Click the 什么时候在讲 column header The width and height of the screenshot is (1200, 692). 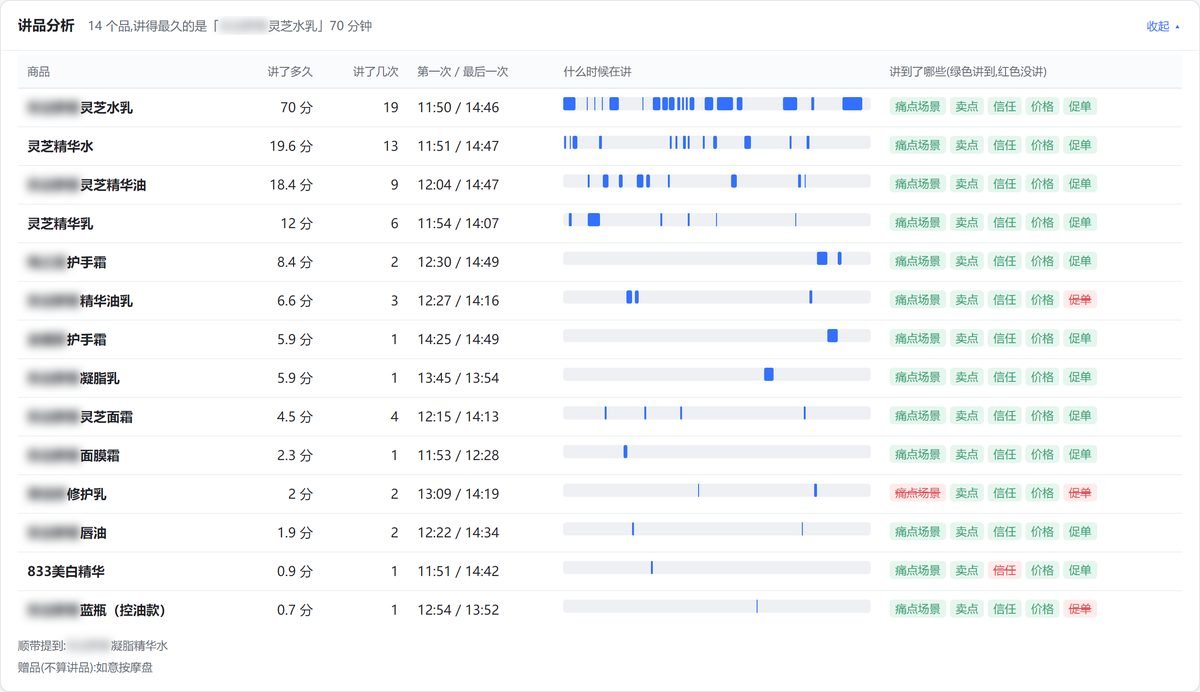(x=597, y=72)
